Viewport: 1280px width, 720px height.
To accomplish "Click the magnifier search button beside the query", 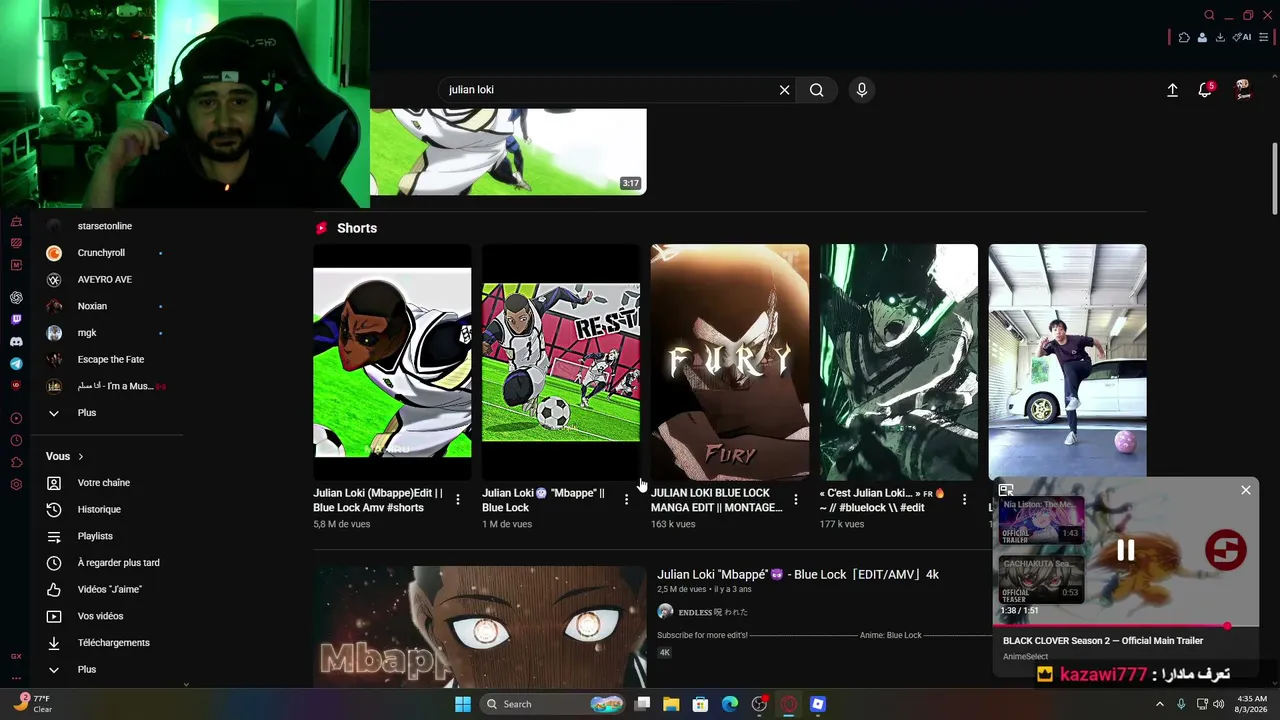I will pos(817,90).
